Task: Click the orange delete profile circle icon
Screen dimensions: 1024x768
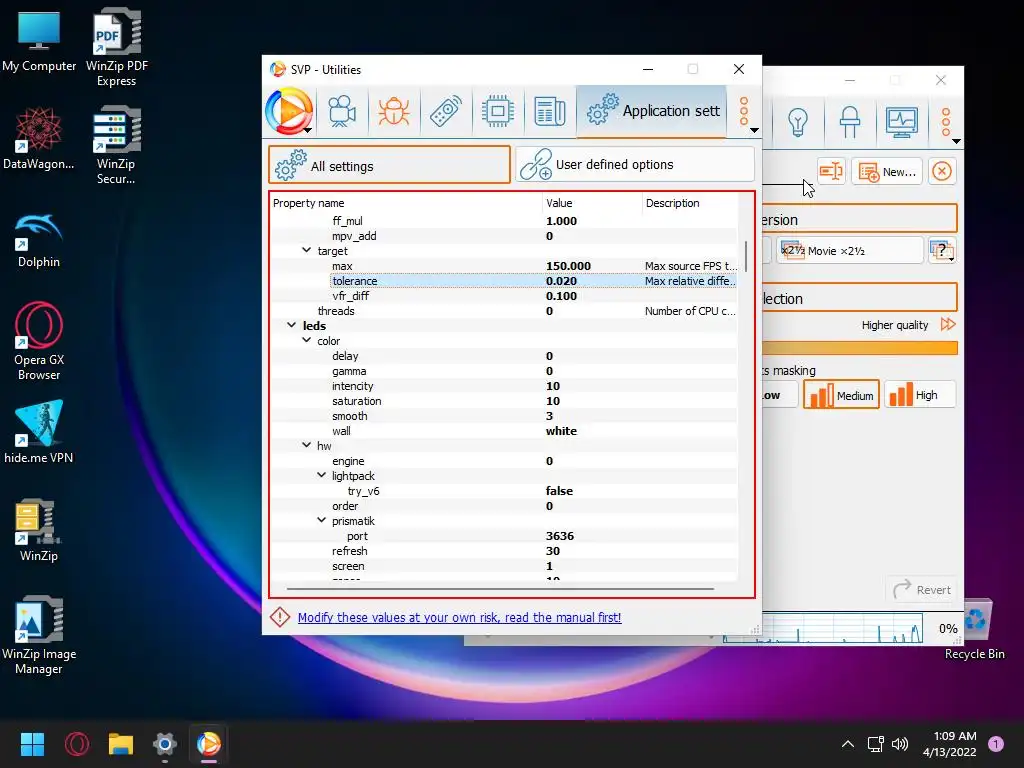Action: click(x=942, y=172)
